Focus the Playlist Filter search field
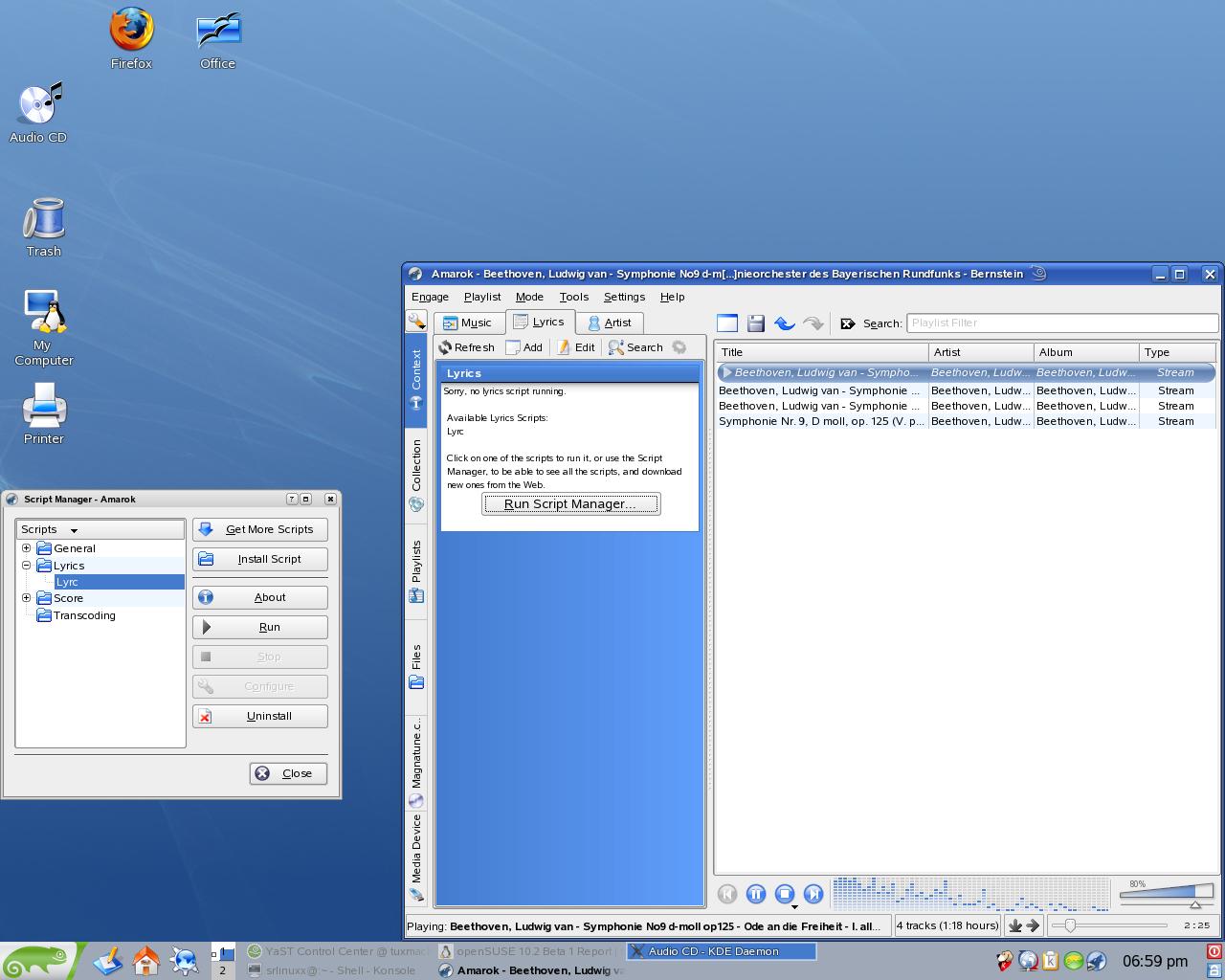 1062,323
